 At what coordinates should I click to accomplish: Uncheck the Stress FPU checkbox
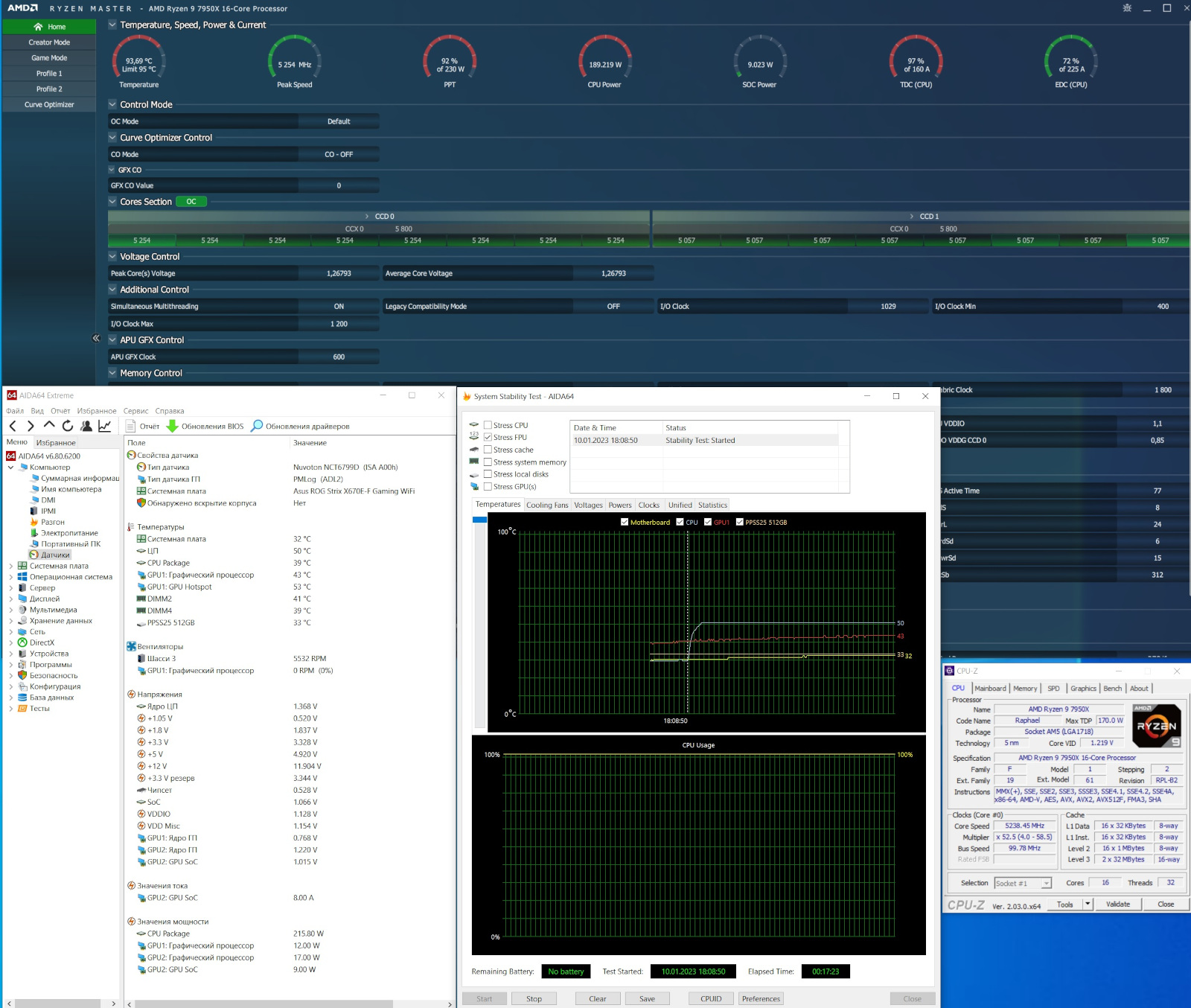488,438
